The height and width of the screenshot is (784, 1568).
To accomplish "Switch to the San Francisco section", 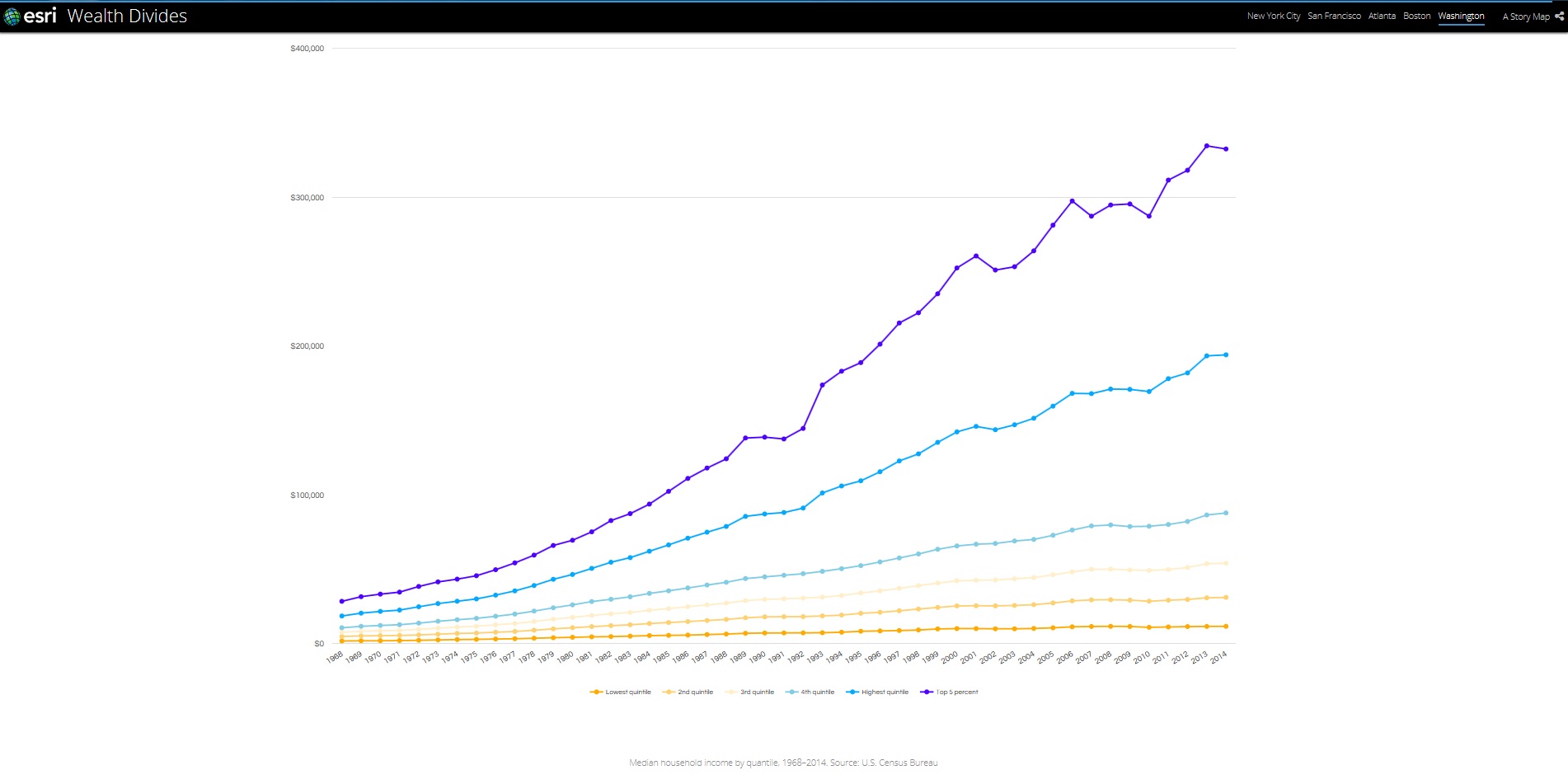I will pos(1334,16).
